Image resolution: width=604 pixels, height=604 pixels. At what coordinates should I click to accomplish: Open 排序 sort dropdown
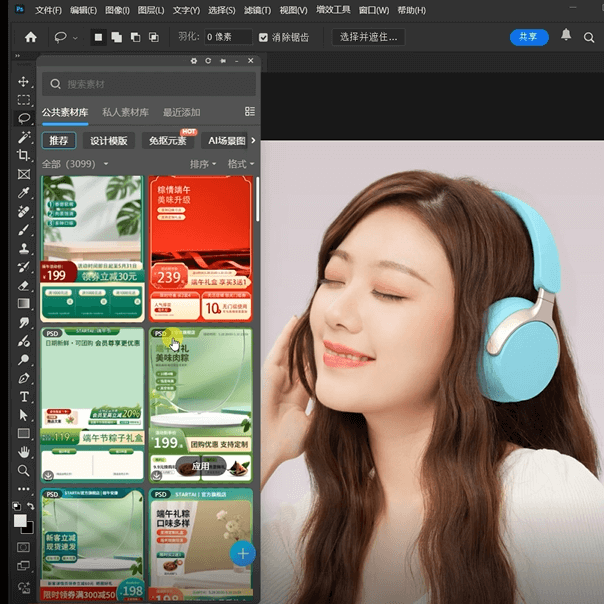pos(203,164)
